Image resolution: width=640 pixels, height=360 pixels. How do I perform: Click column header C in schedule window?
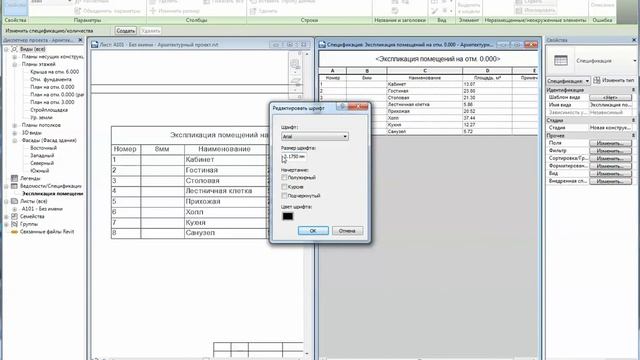[424, 71]
